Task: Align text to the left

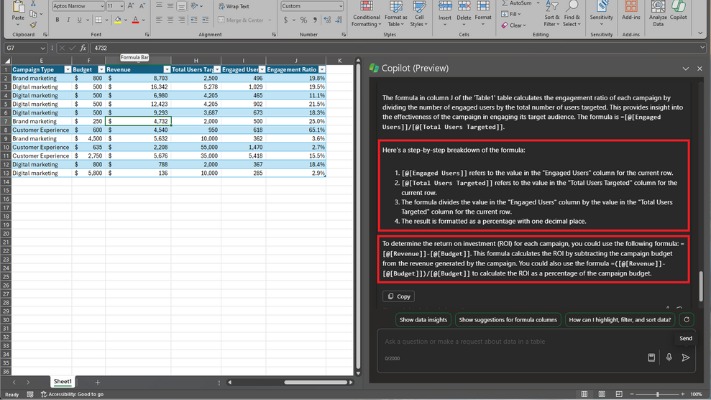Action: click(159, 20)
